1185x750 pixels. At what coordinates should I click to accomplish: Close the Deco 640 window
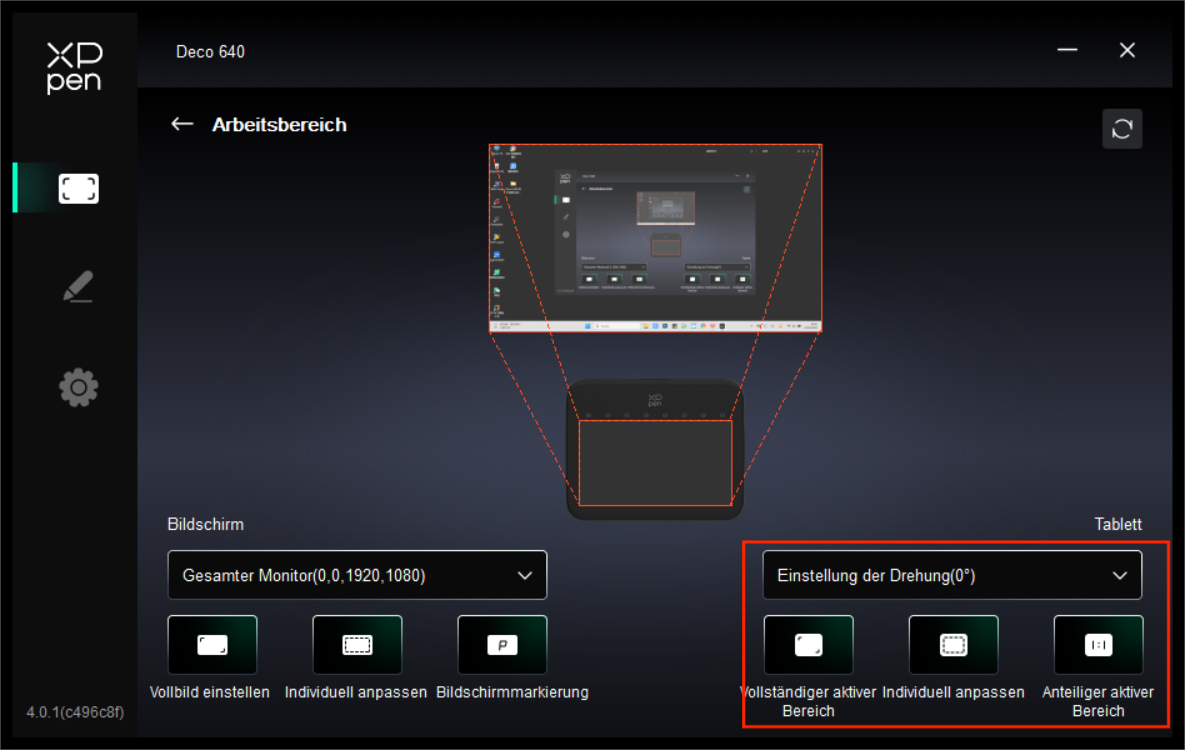(1127, 50)
